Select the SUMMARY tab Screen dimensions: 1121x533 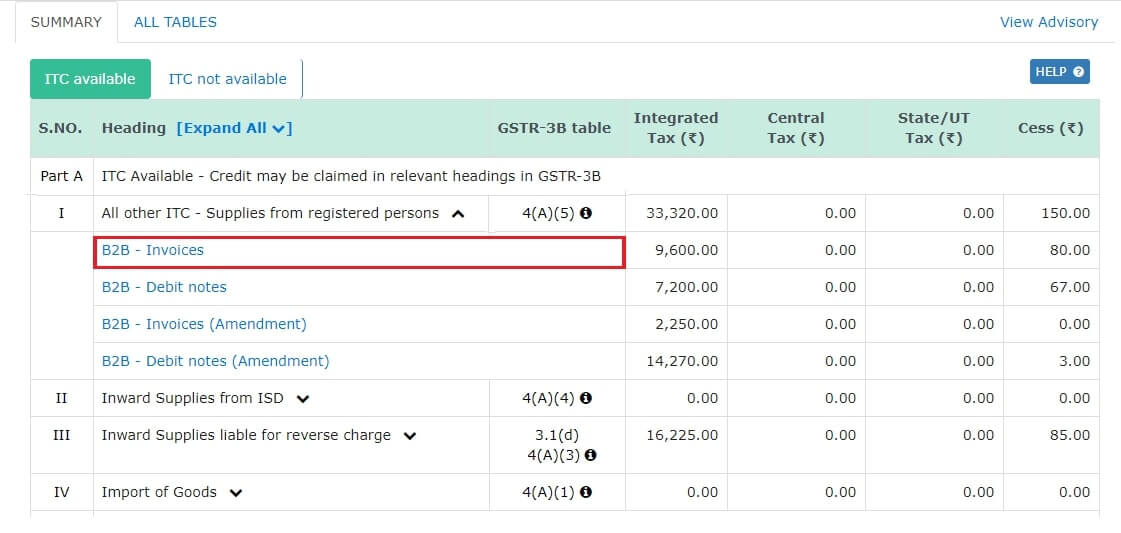pyautogui.click(x=66, y=22)
